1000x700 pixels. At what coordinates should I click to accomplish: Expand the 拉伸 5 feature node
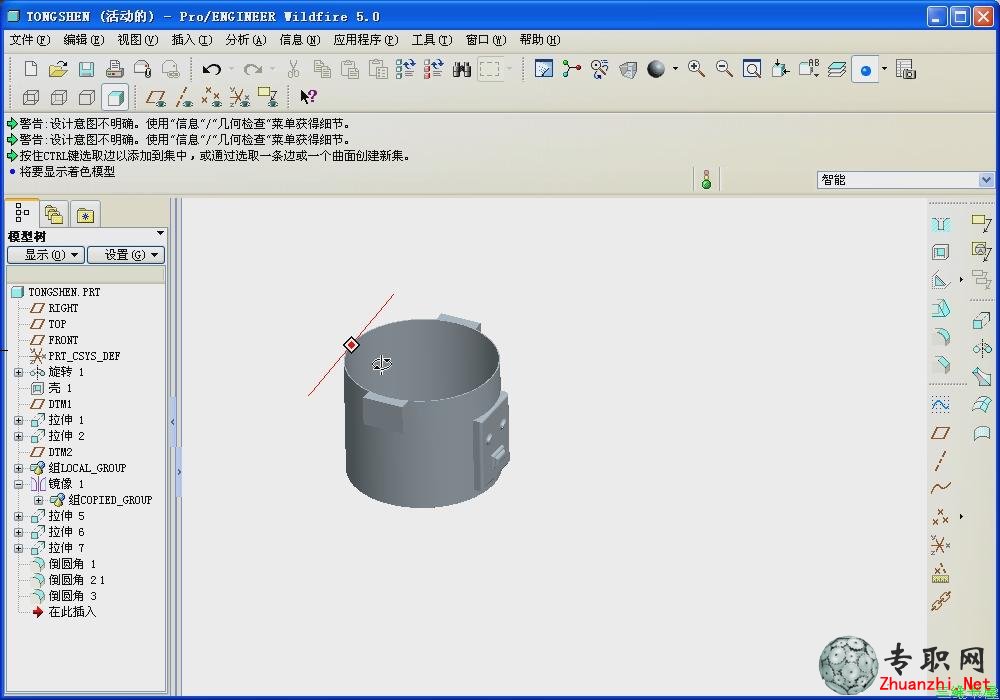click(x=18, y=516)
